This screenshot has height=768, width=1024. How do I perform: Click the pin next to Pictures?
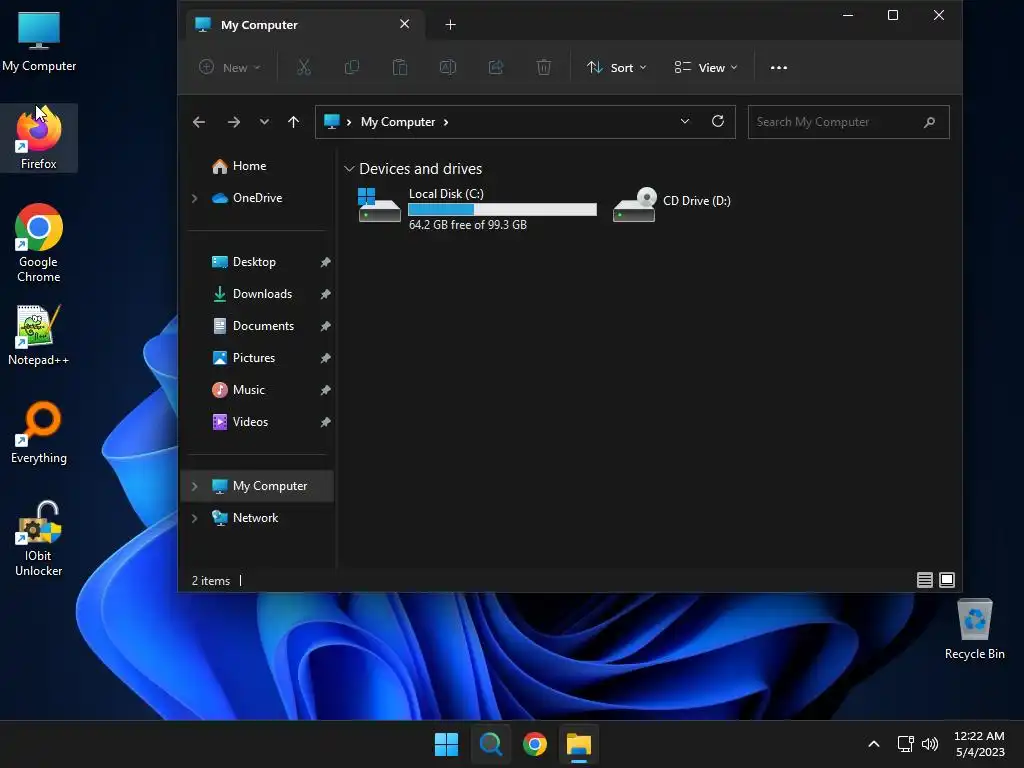click(x=325, y=358)
